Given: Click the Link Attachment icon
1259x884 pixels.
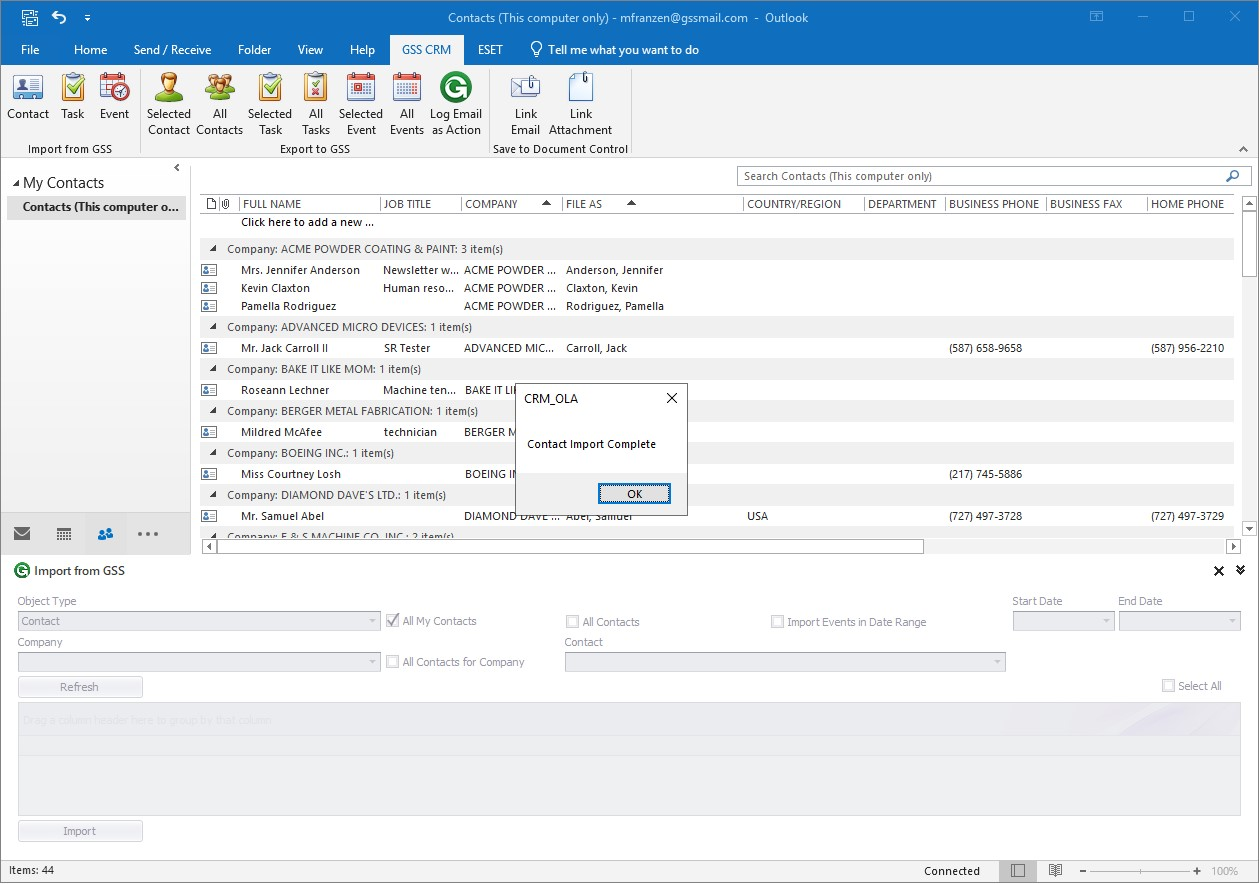Looking at the screenshot, I should pos(581,104).
